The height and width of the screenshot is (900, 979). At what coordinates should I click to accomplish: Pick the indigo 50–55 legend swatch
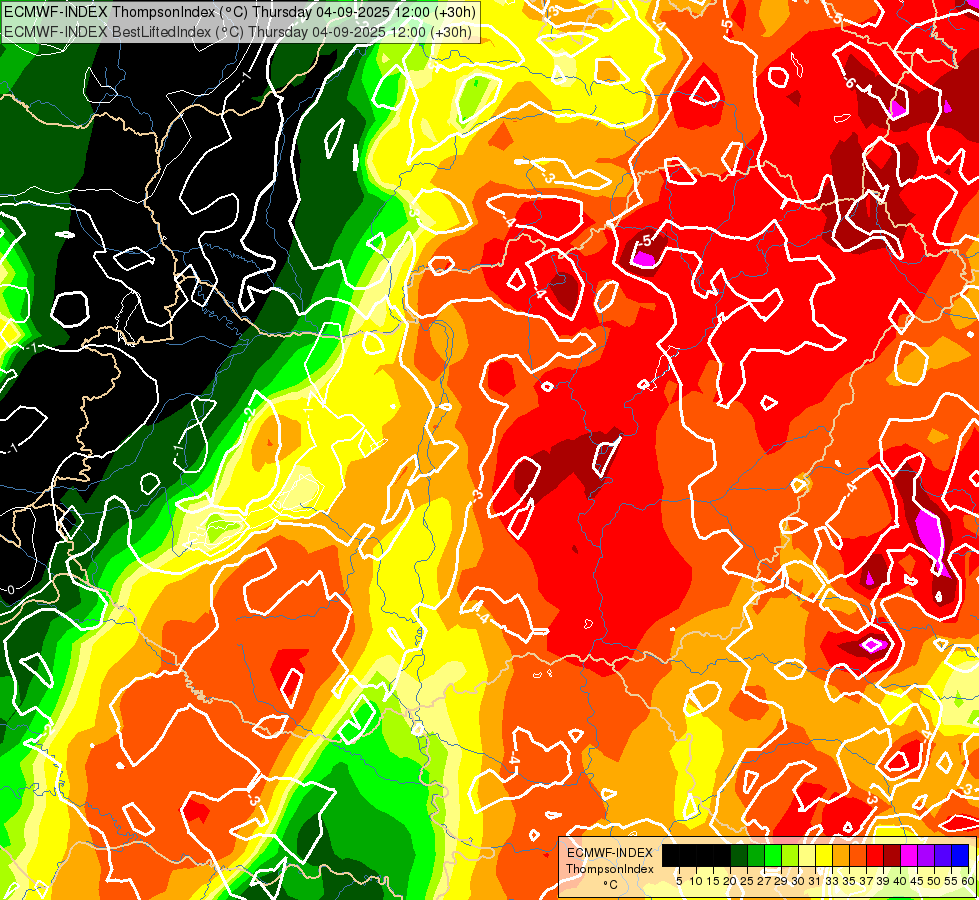point(943,855)
